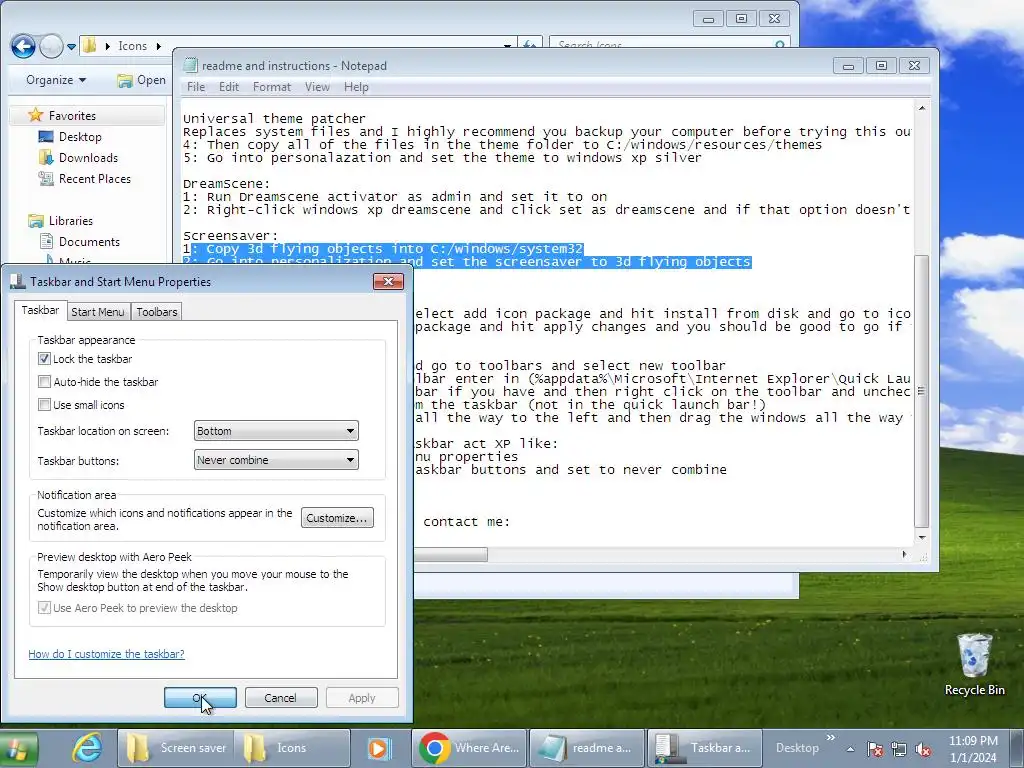Enable Use small icons checkbox
The width and height of the screenshot is (1024, 768).
click(44, 404)
